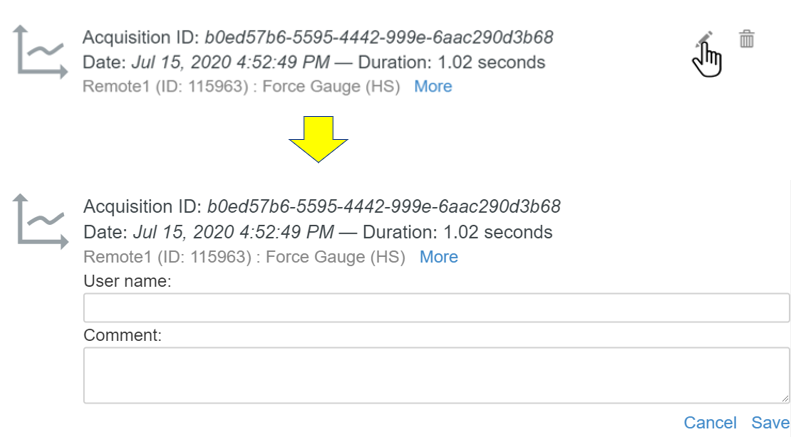Image resolution: width=807 pixels, height=443 pixels.
Task: Click the pencil edit icon for the acquisition
Action: pos(704,39)
